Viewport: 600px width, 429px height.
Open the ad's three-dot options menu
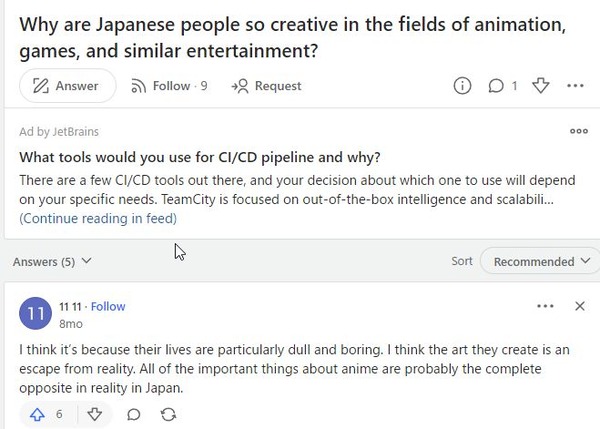(578, 131)
